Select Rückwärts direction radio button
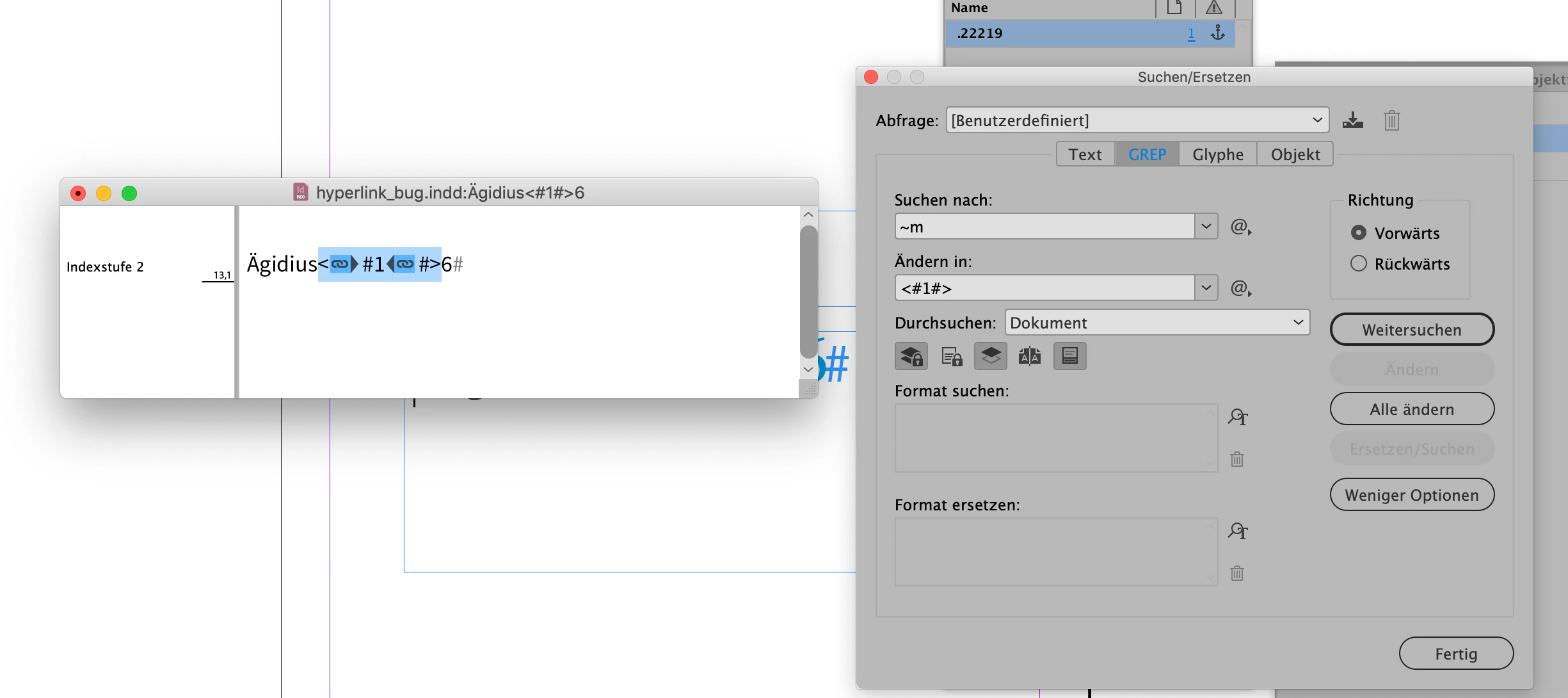The height and width of the screenshot is (698, 1568). (x=1358, y=264)
